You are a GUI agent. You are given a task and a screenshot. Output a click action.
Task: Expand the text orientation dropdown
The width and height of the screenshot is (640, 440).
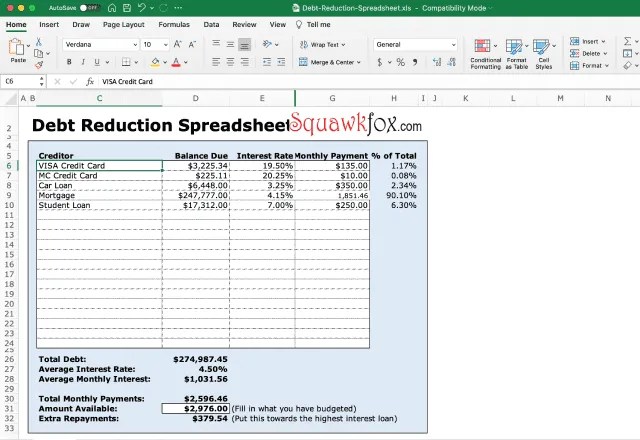pyautogui.click(x=277, y=44)
